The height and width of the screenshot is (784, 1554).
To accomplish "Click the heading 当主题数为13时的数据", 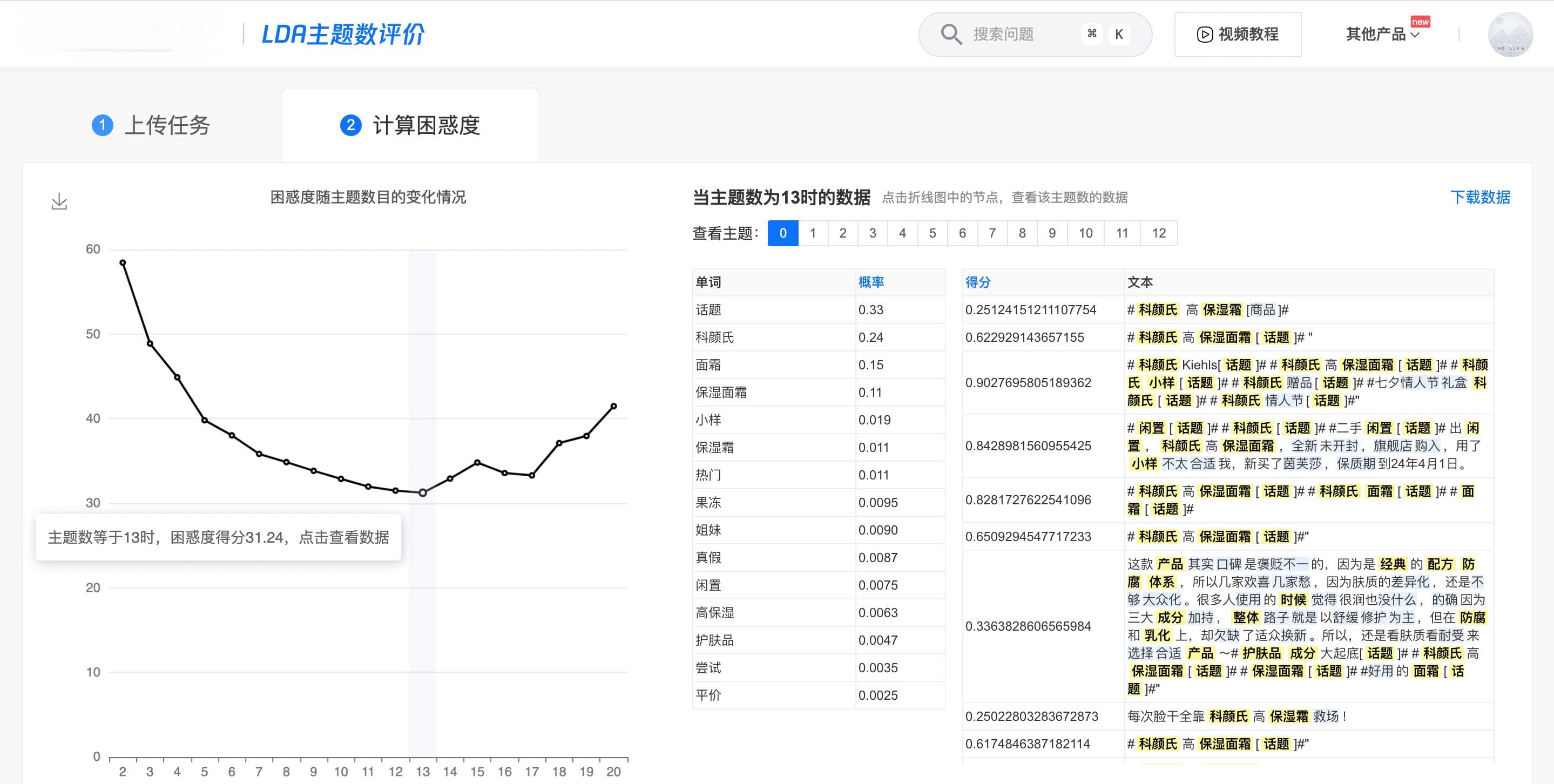I will 781,197.
